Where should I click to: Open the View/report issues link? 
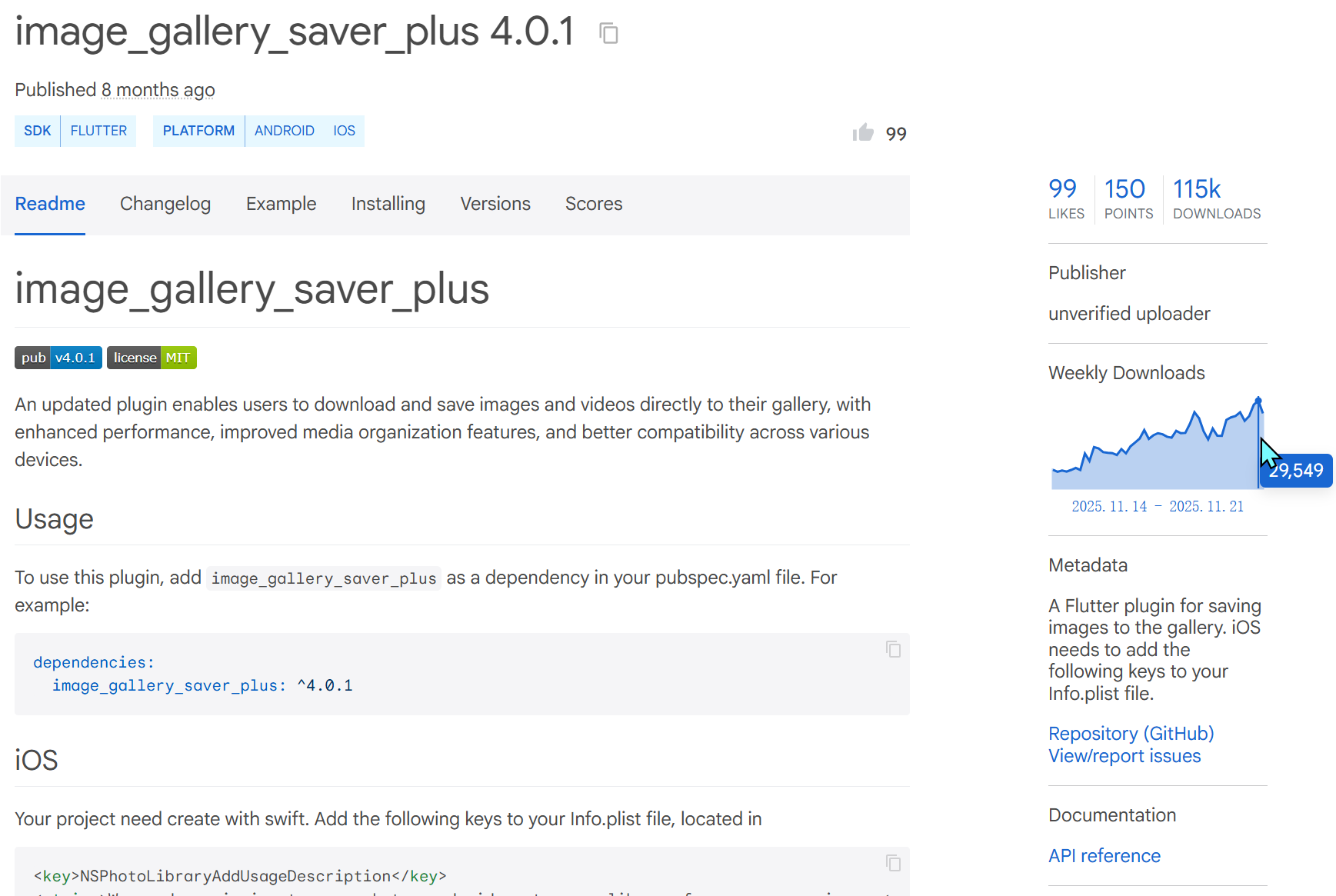pos(1124,756)
